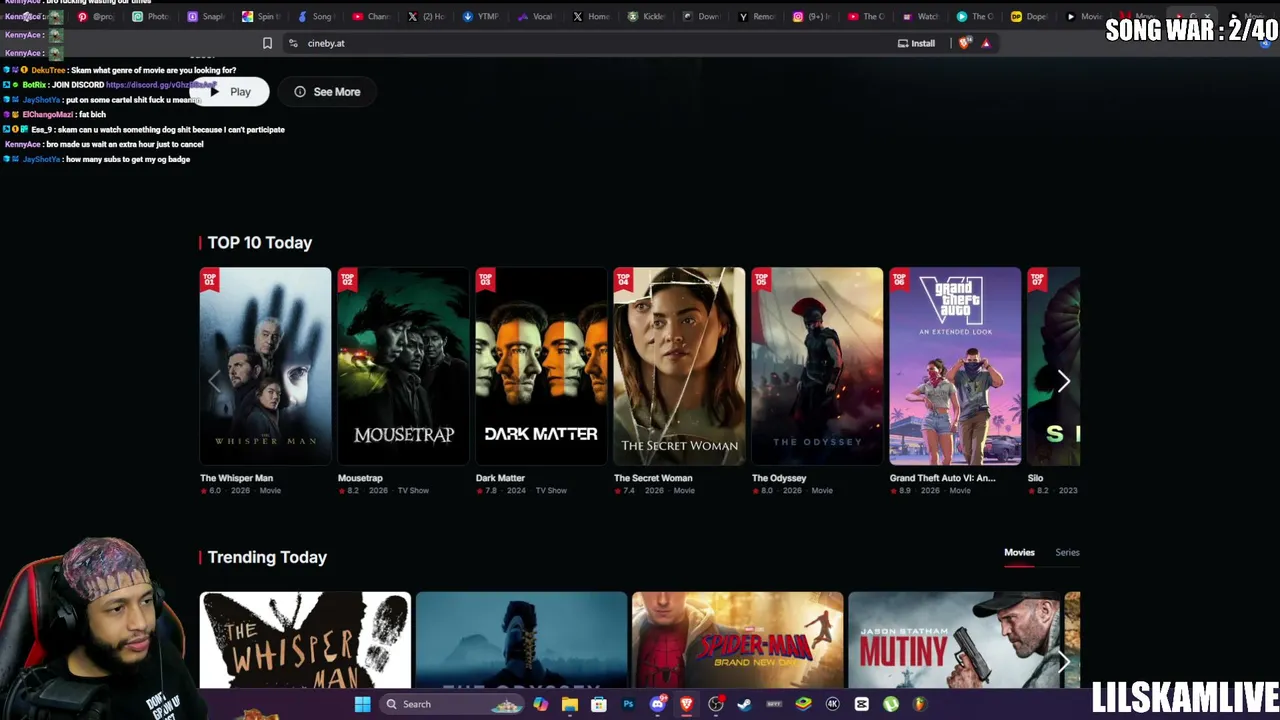Screen dimensions: 1280x720
Task: Select the Series tab in Trending Today
Action: (x=1067, y=552)
